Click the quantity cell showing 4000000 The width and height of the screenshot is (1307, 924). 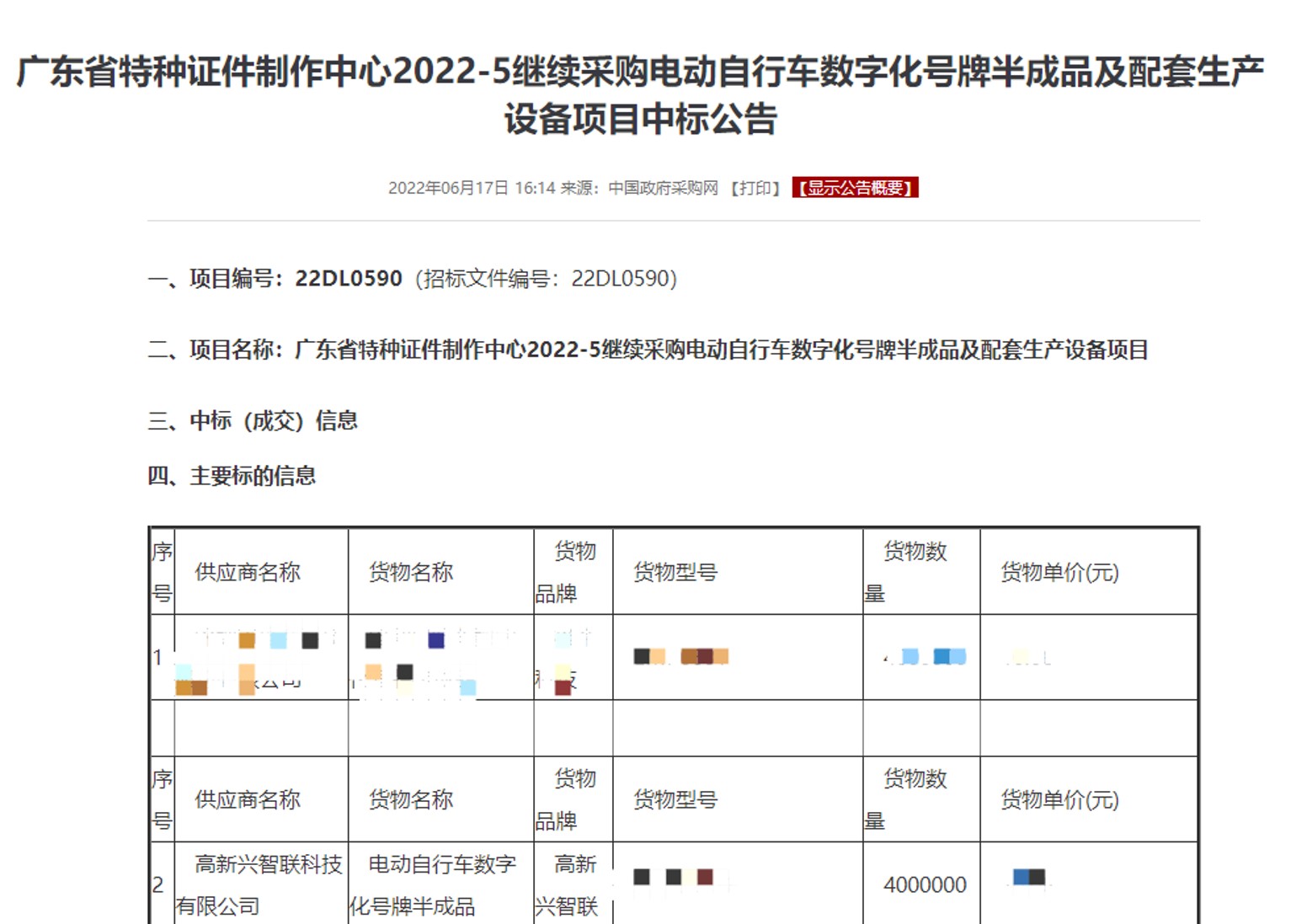[x=925, y=884]
